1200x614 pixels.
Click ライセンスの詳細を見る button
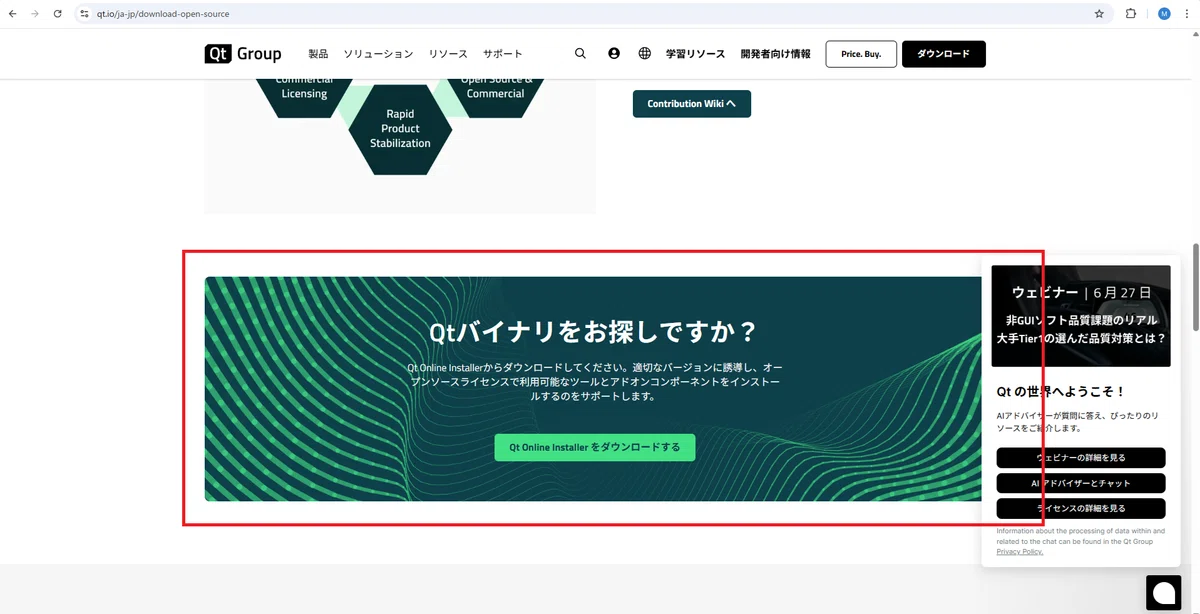point(1081,508)
